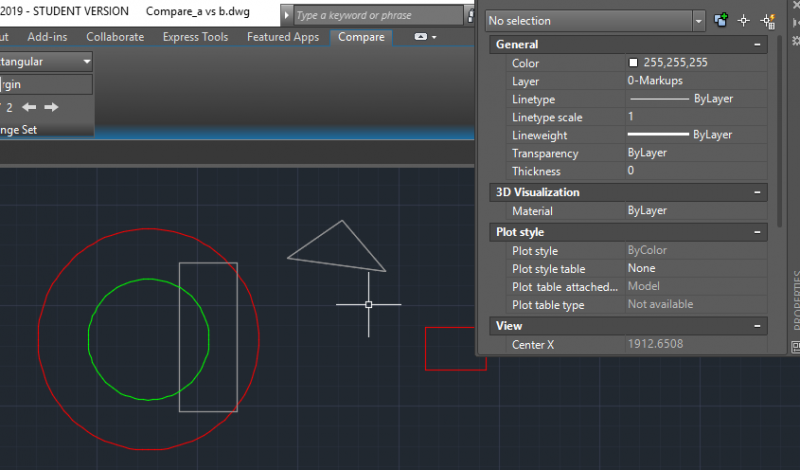Image resolution: width=800 pixels, height=470 pixels.
Task: Go to next comparison change arrow
Action: tap(51, 107)
